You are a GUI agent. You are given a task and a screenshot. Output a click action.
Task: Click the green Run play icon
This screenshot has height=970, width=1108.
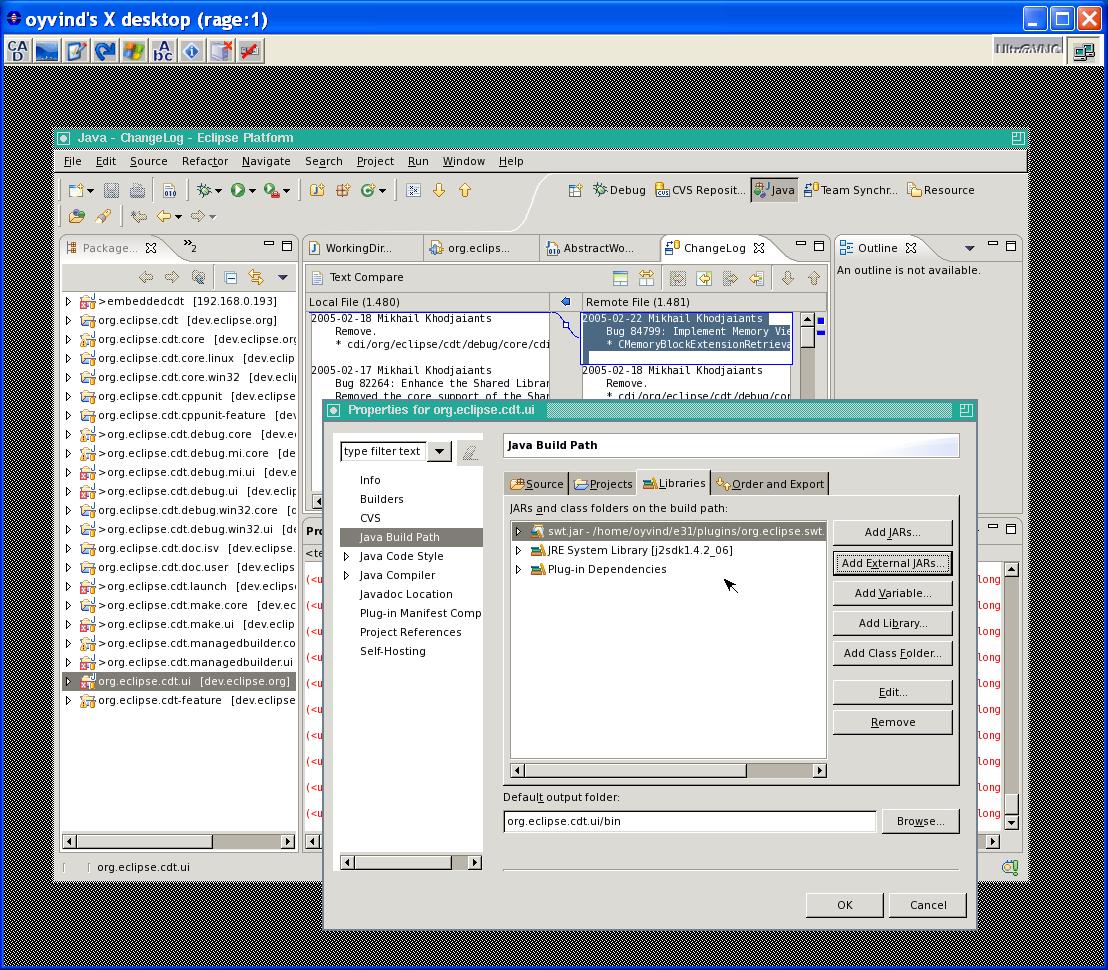(237, 190)
